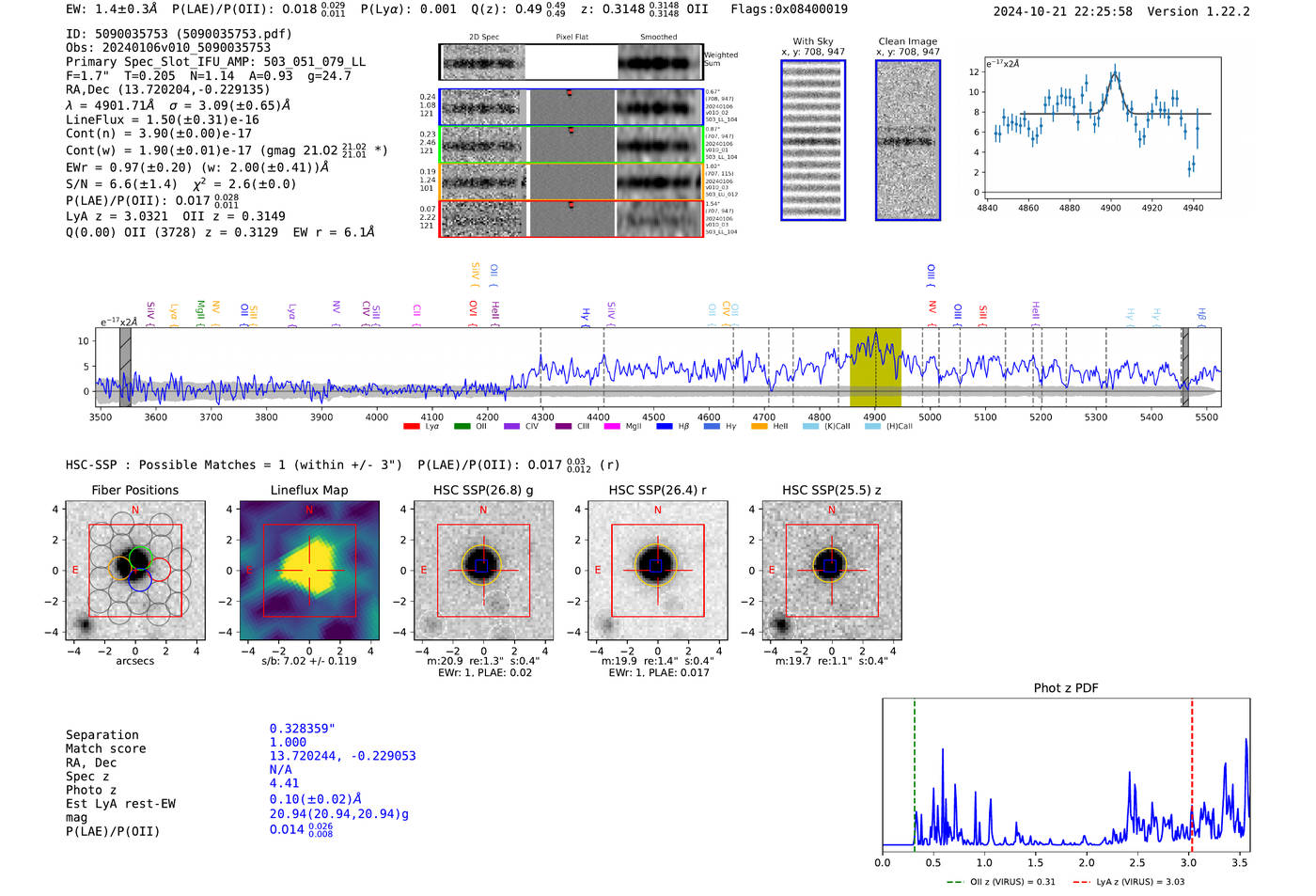Click the Obs: 20240106v010_5090035753 line

coord(168,48)
